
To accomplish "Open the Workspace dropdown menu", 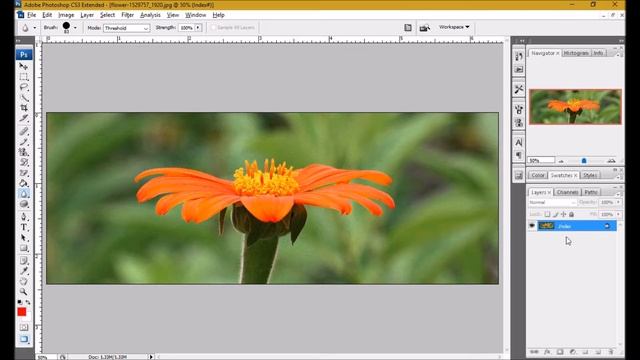I will click(454, 27).
